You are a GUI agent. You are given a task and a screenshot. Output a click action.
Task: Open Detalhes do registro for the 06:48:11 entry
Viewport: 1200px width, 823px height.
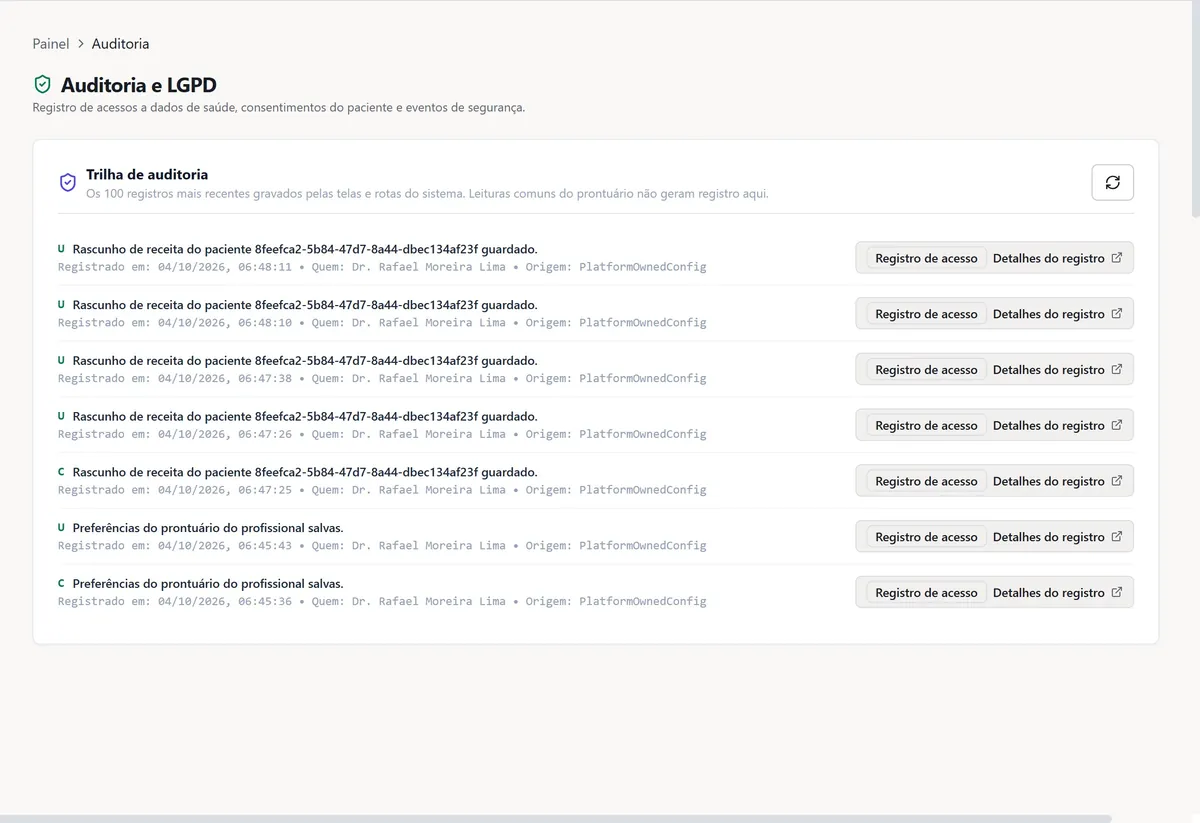pyautogui.click(x=1057, y=258)
